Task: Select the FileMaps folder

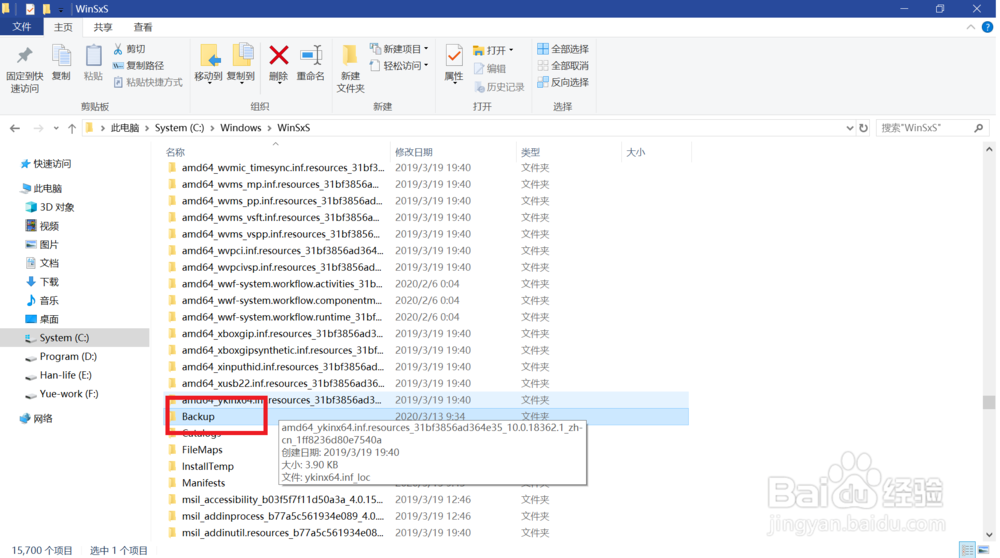Action: pyautogui.click(x=202, y=450)
